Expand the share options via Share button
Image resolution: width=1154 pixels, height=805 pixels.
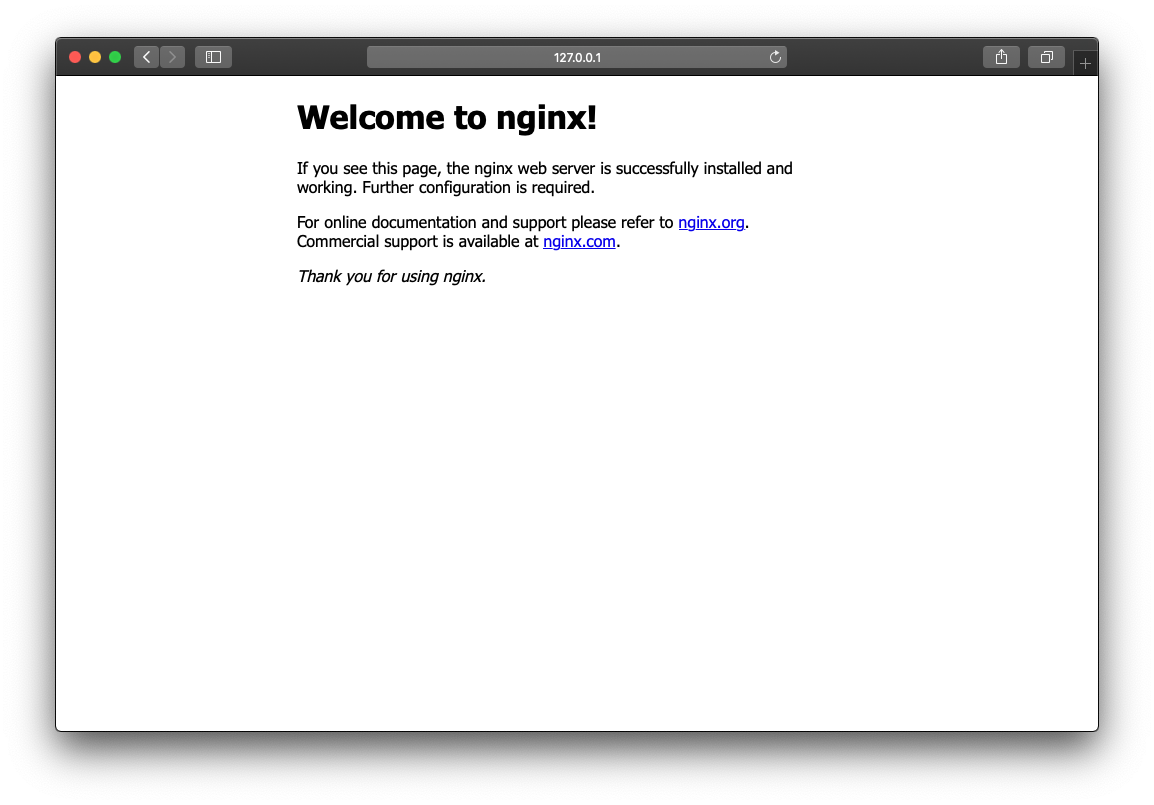(1001, 56)
